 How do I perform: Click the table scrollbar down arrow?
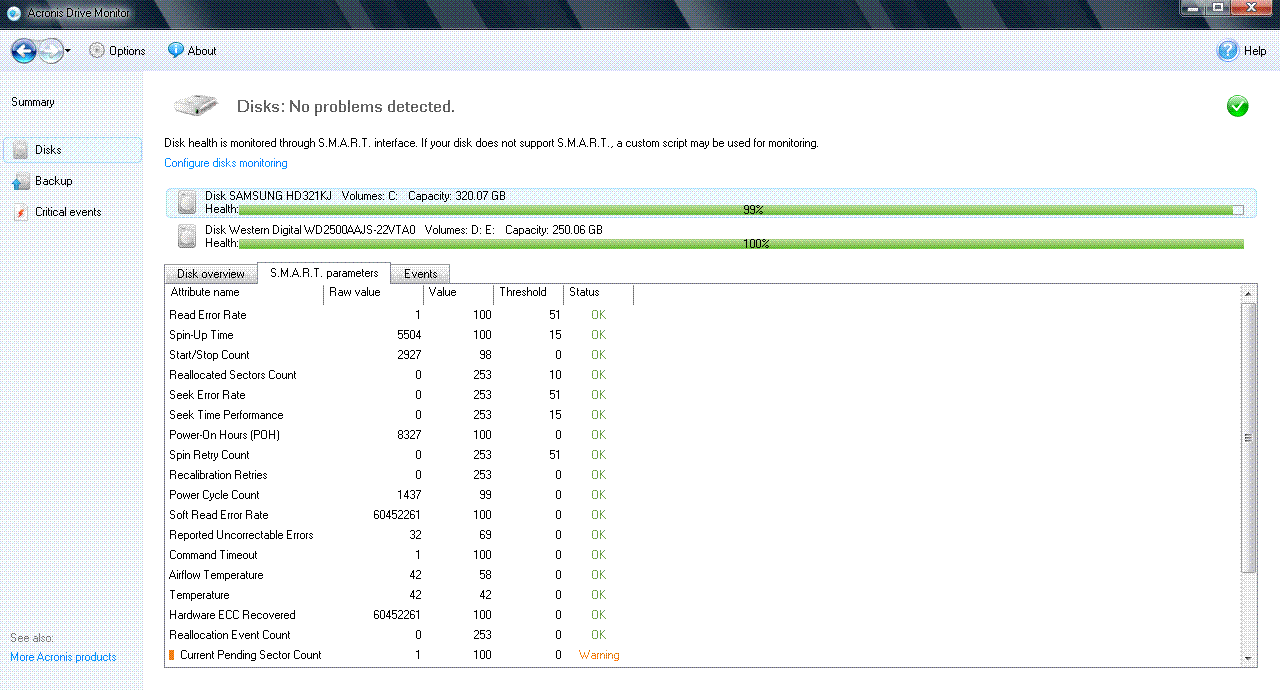click(x=1248, y=658)
